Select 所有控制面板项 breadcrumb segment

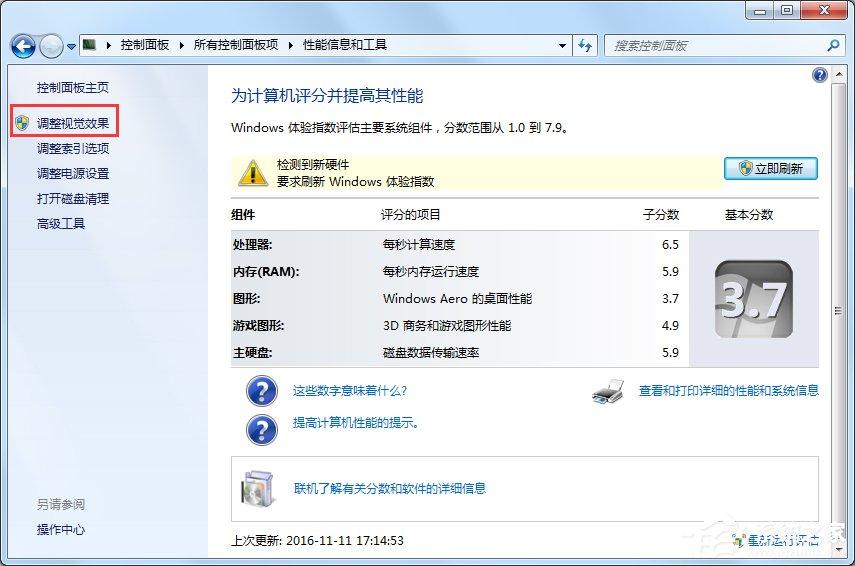(x=236, y=45)
